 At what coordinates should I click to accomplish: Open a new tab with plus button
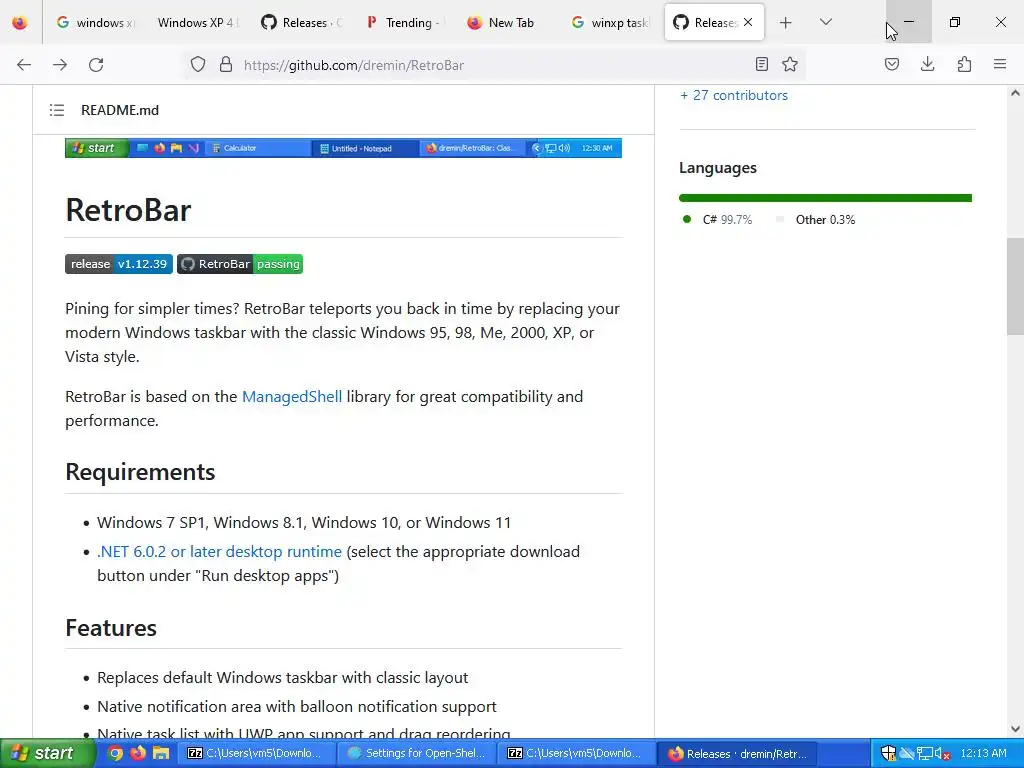tap(786, 23)
